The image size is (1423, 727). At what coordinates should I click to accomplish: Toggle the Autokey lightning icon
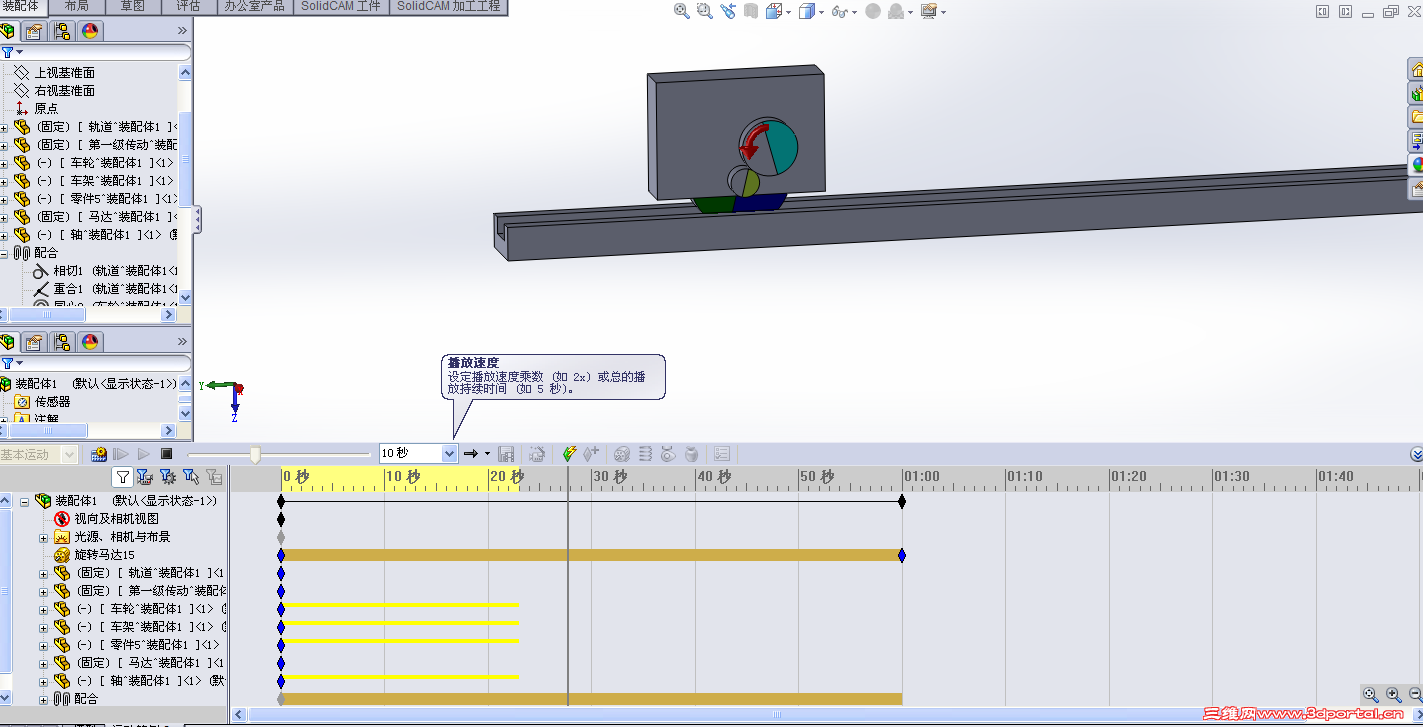[x=570, y=454]
